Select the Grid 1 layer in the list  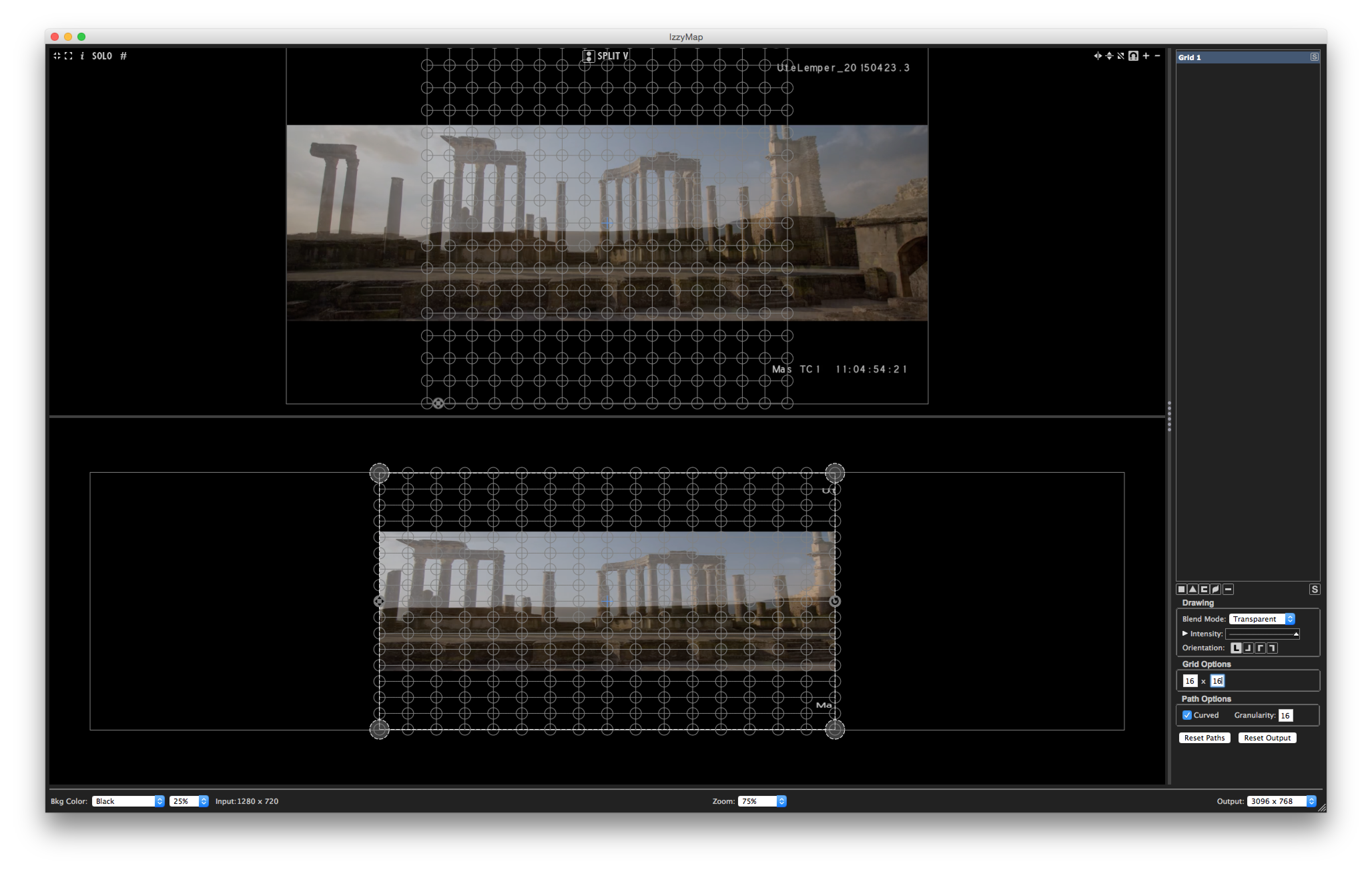point(1248,57)
